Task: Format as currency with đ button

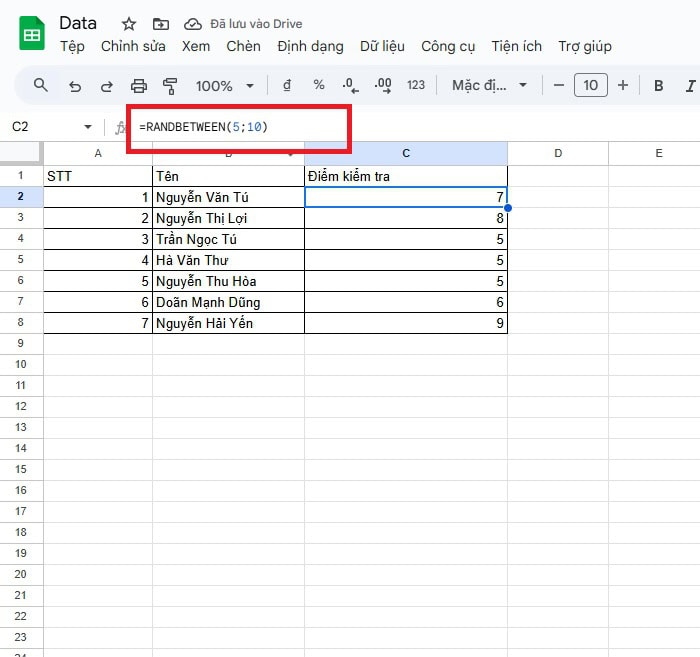Action: [x=288, y=86]
